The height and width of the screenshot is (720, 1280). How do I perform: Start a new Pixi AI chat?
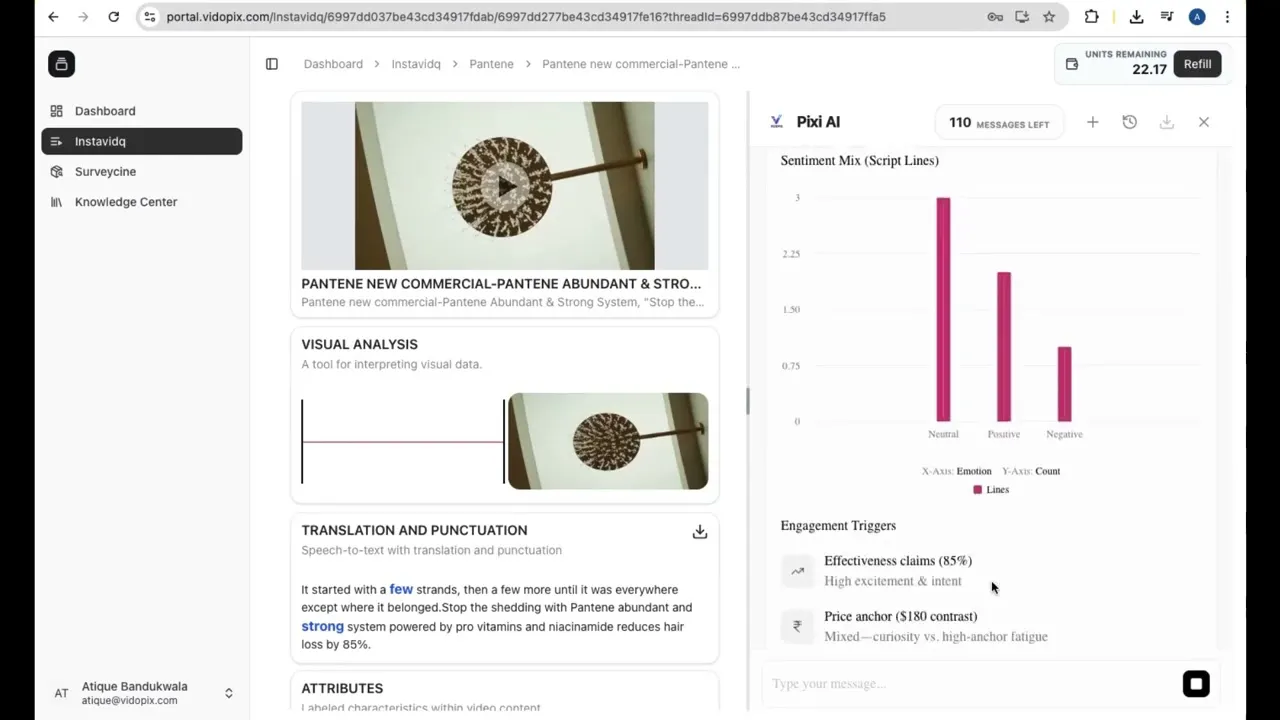click(x=1093, y=122)
